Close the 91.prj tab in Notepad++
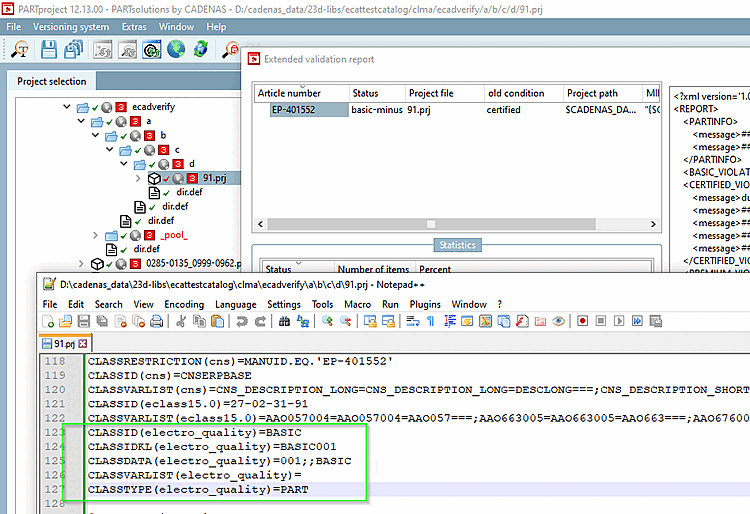The image size is (750, 514). point(83,344)
